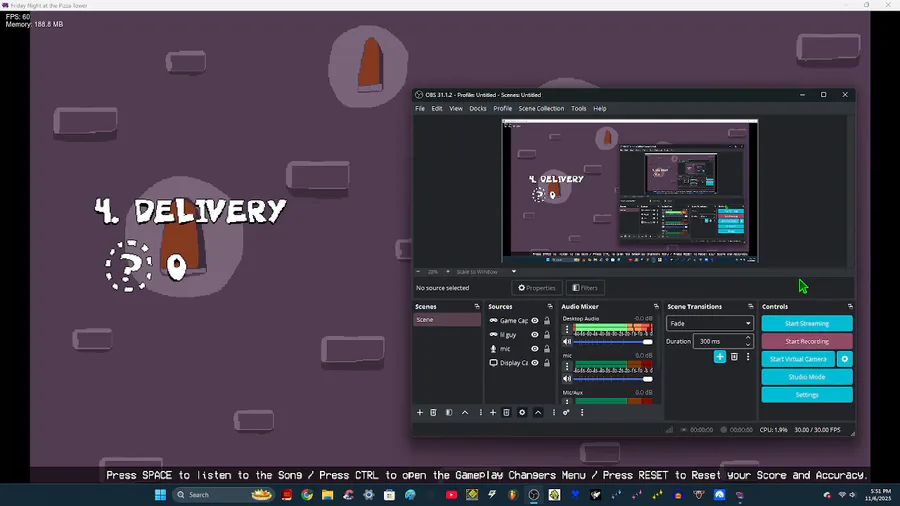Toggle lock on lil guy source

click(x=547, y=334)
